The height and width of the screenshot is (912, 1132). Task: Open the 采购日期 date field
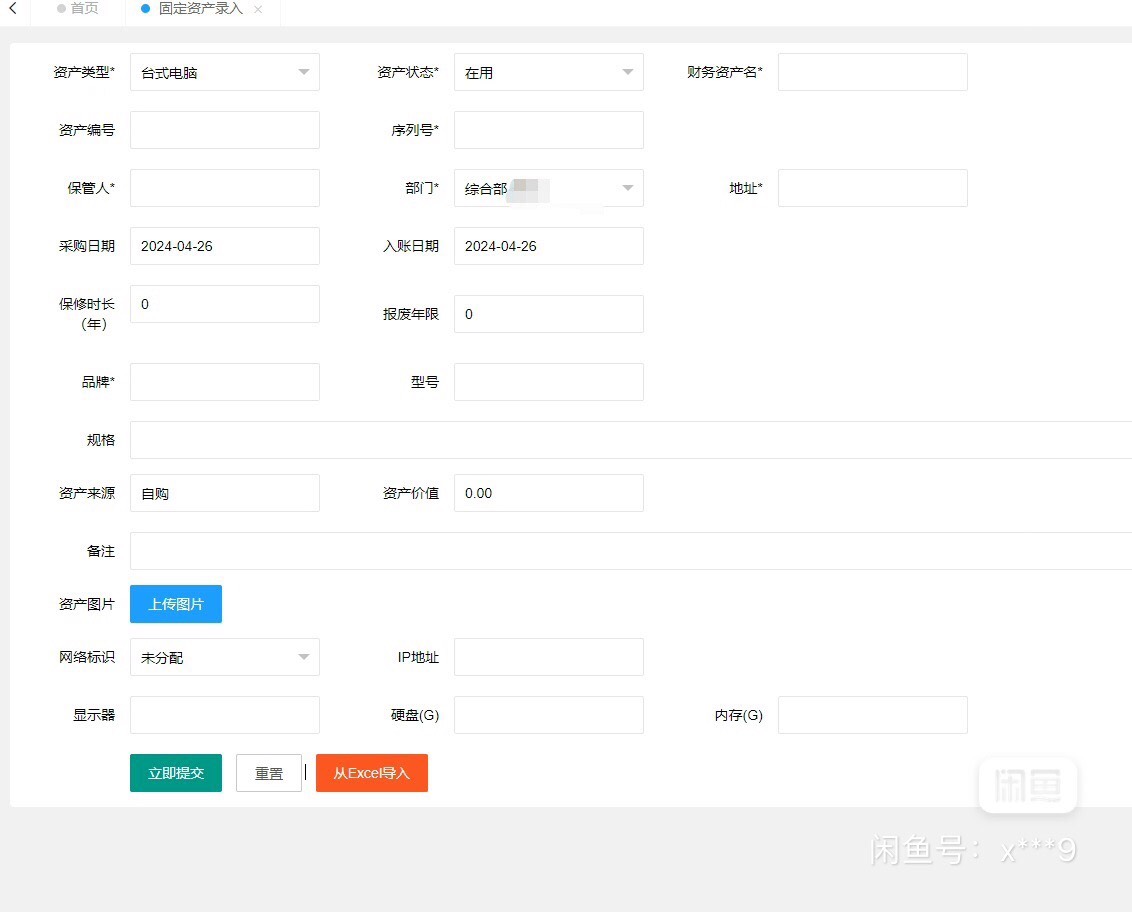click(x=224, y=246)
